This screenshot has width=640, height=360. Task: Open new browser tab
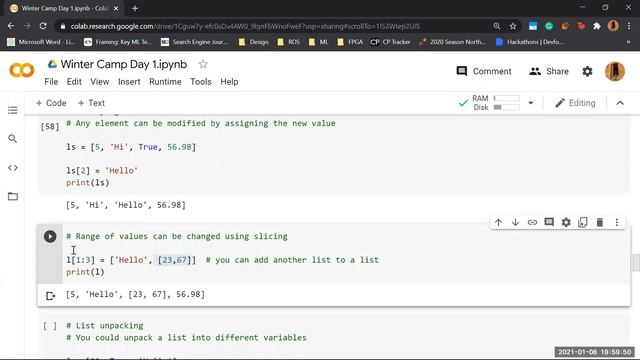135,8
